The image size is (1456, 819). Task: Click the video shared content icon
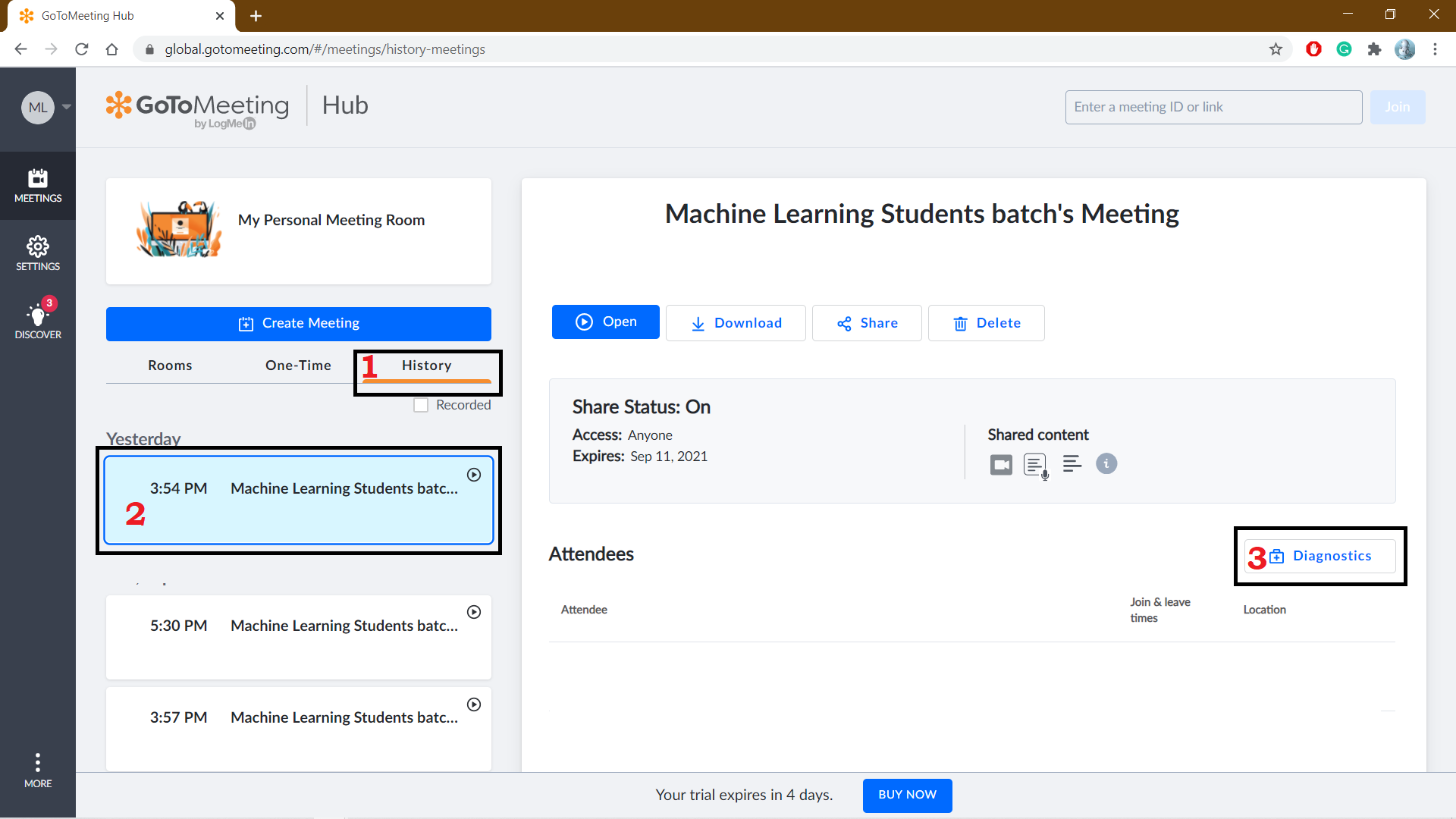pyautogui.click(x=1000, y=463)
